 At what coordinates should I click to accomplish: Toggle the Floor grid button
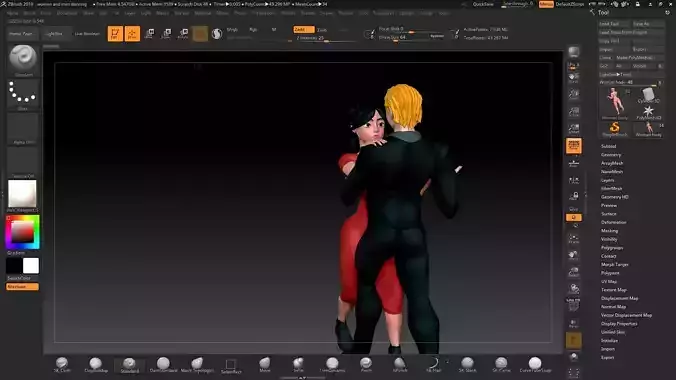pyautogui.click(x=573, y=163)
